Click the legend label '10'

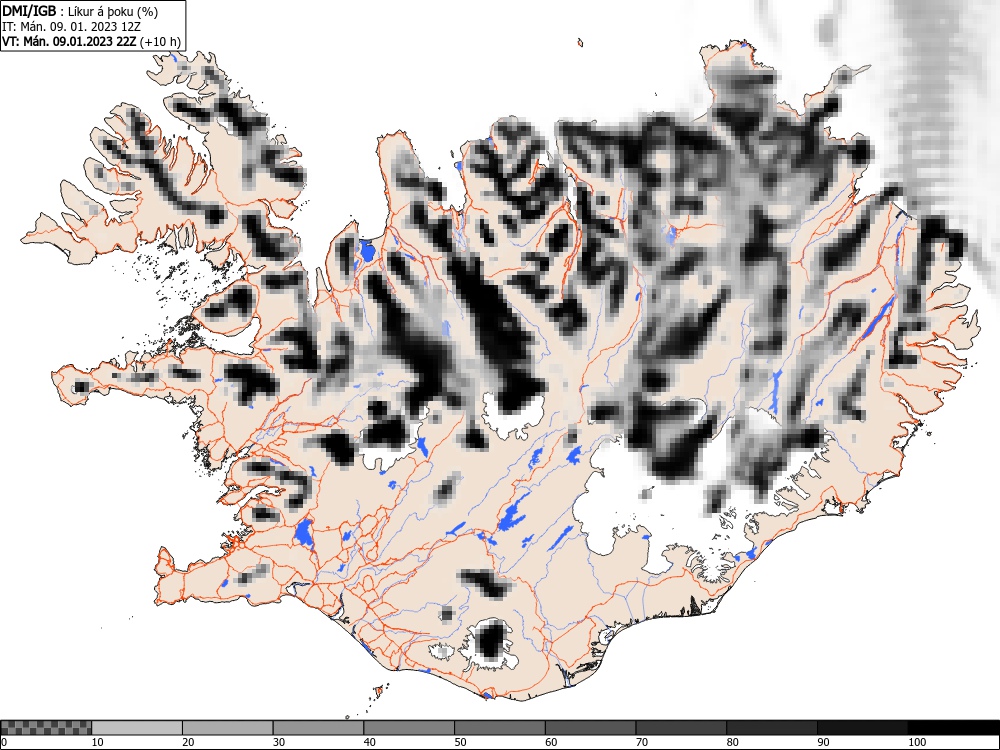pos(98,742)
